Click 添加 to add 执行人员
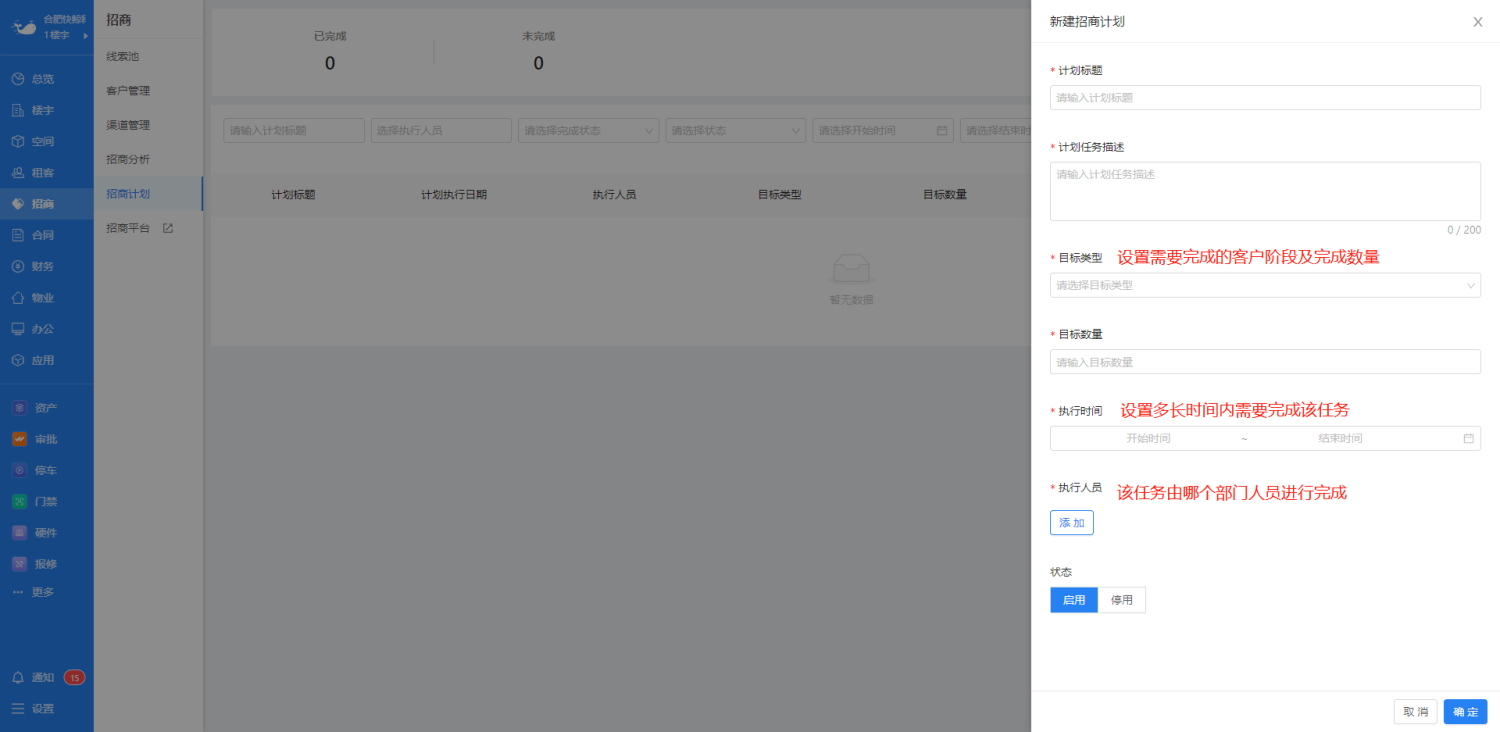Screen dimensions: 1500x732 [x=1072, y=523]
